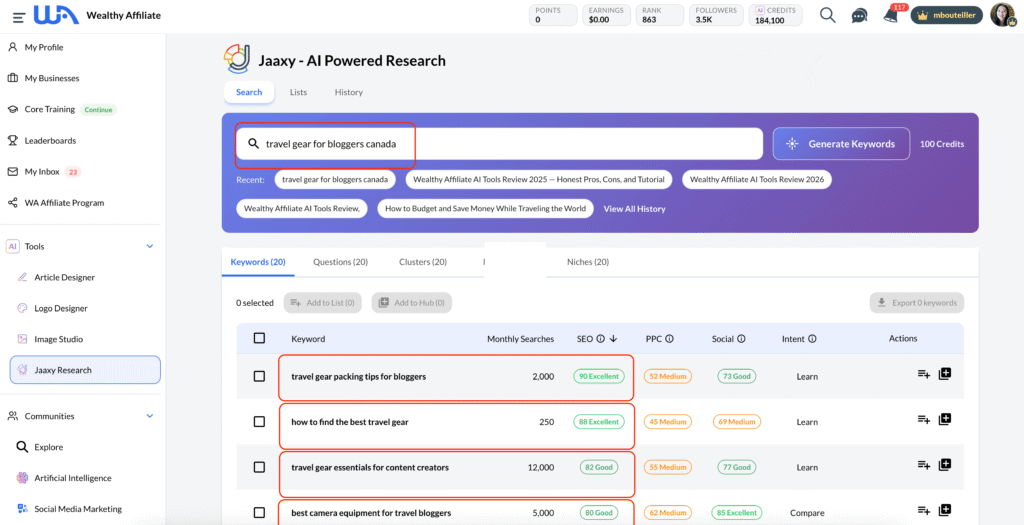Click Add to List (0) button

(x=323, y=302)
